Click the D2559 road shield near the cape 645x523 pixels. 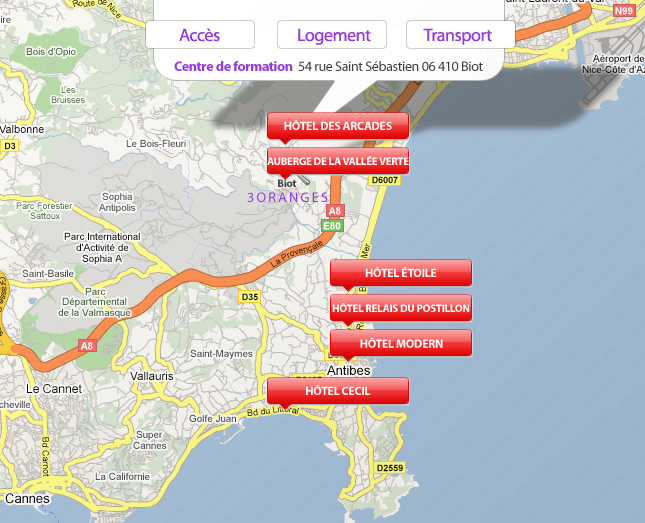pyautogui.click(x=389, y=468)
